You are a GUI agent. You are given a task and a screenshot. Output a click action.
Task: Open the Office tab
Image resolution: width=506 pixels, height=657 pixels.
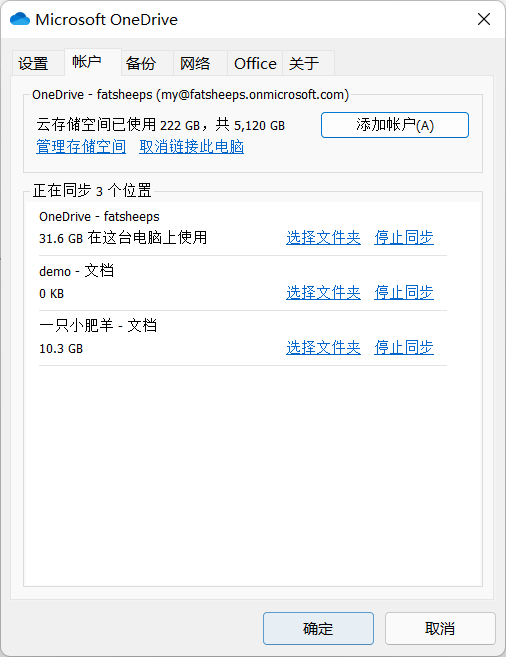pyautogui.click(x=255, y=64)
